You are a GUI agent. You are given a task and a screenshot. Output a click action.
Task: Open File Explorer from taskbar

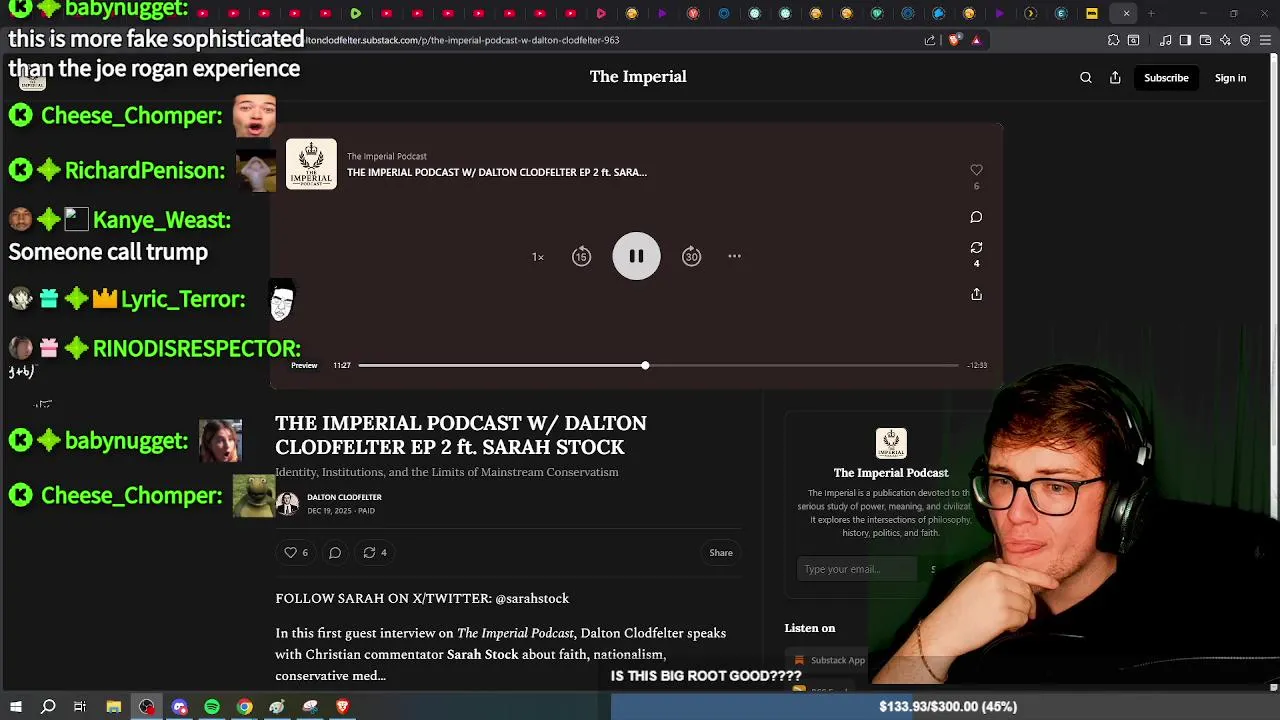tap(114, 707)
